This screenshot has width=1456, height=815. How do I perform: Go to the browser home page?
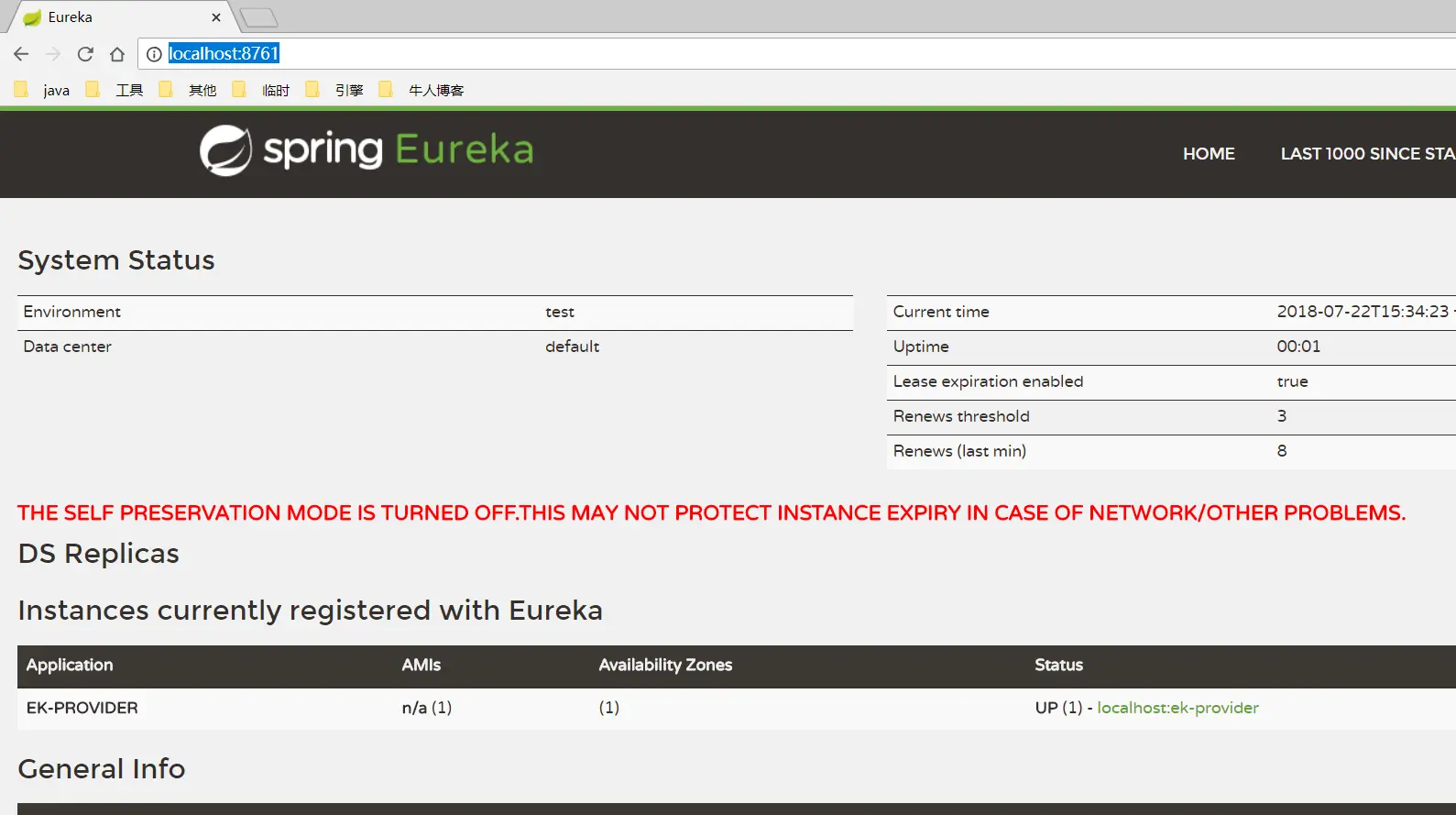[117, 54]
